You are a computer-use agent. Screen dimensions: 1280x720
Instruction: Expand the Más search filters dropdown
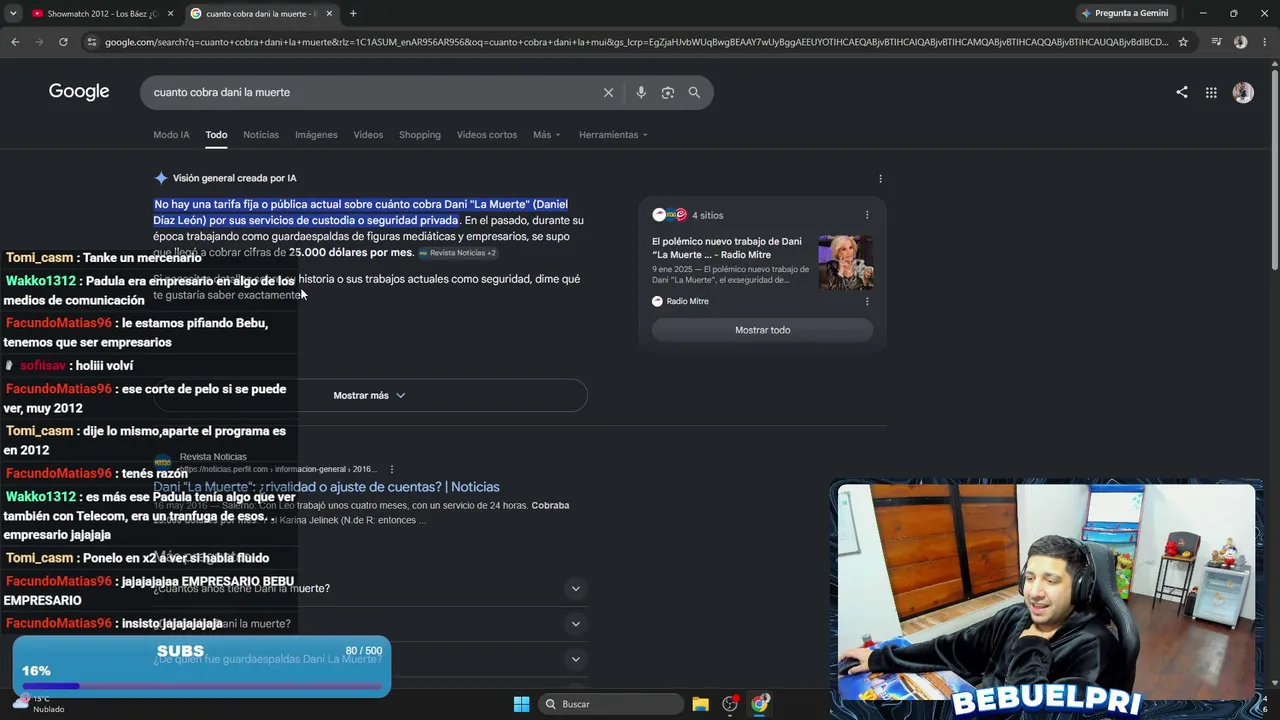pyautogui.click(x=546, y=135)
